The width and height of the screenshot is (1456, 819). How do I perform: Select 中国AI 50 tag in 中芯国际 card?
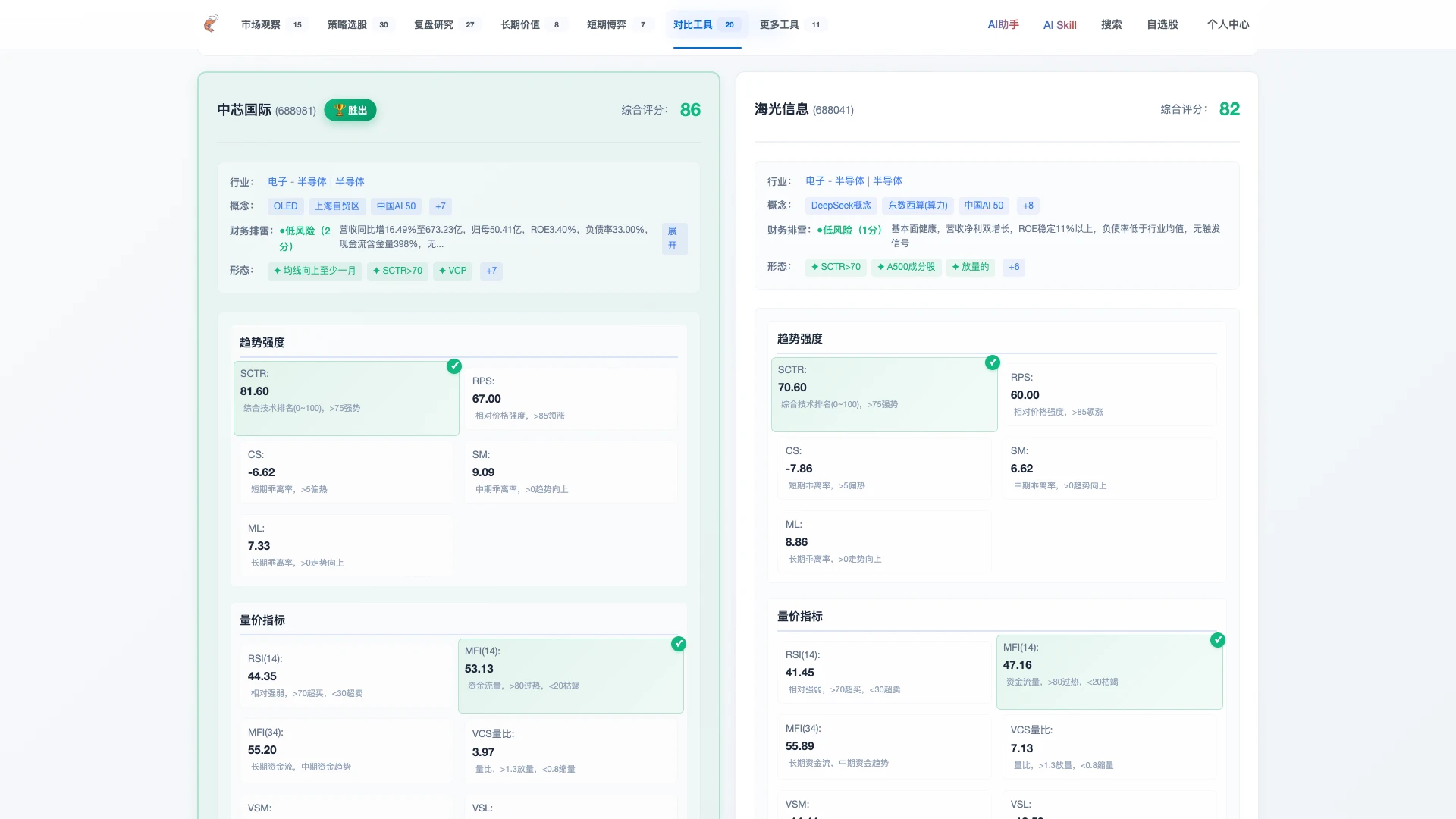[x=397, y=206]
